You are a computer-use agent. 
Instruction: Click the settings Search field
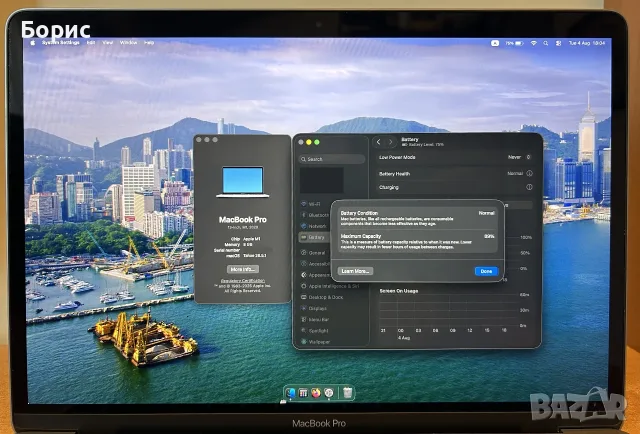332,159
